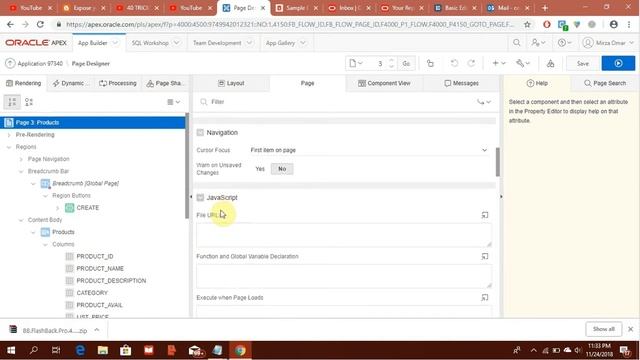This screenshot has width=640, height=360.
Task: Reload the browser page
Action: [x=40, y=24]
